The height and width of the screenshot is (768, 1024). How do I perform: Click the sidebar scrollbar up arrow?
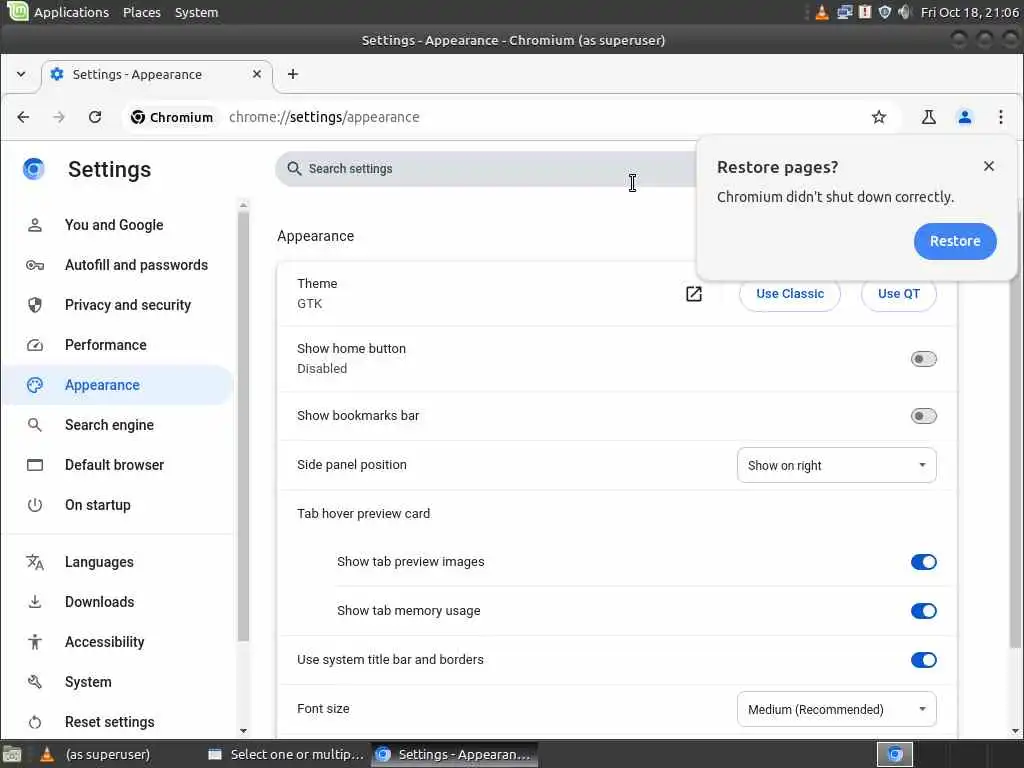coord(243,205)
